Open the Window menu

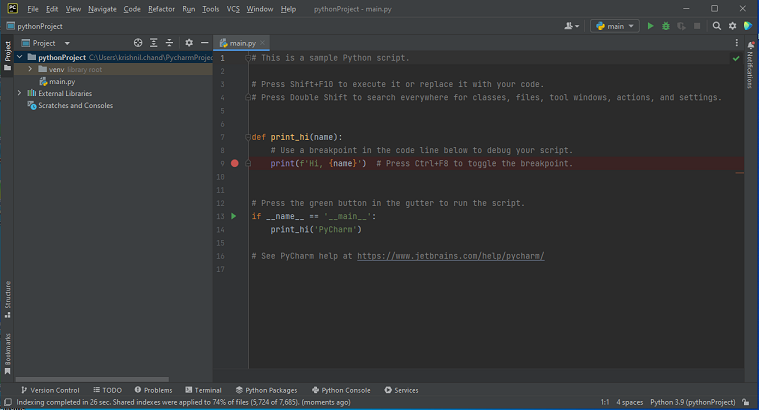click(x=259, y=9)
